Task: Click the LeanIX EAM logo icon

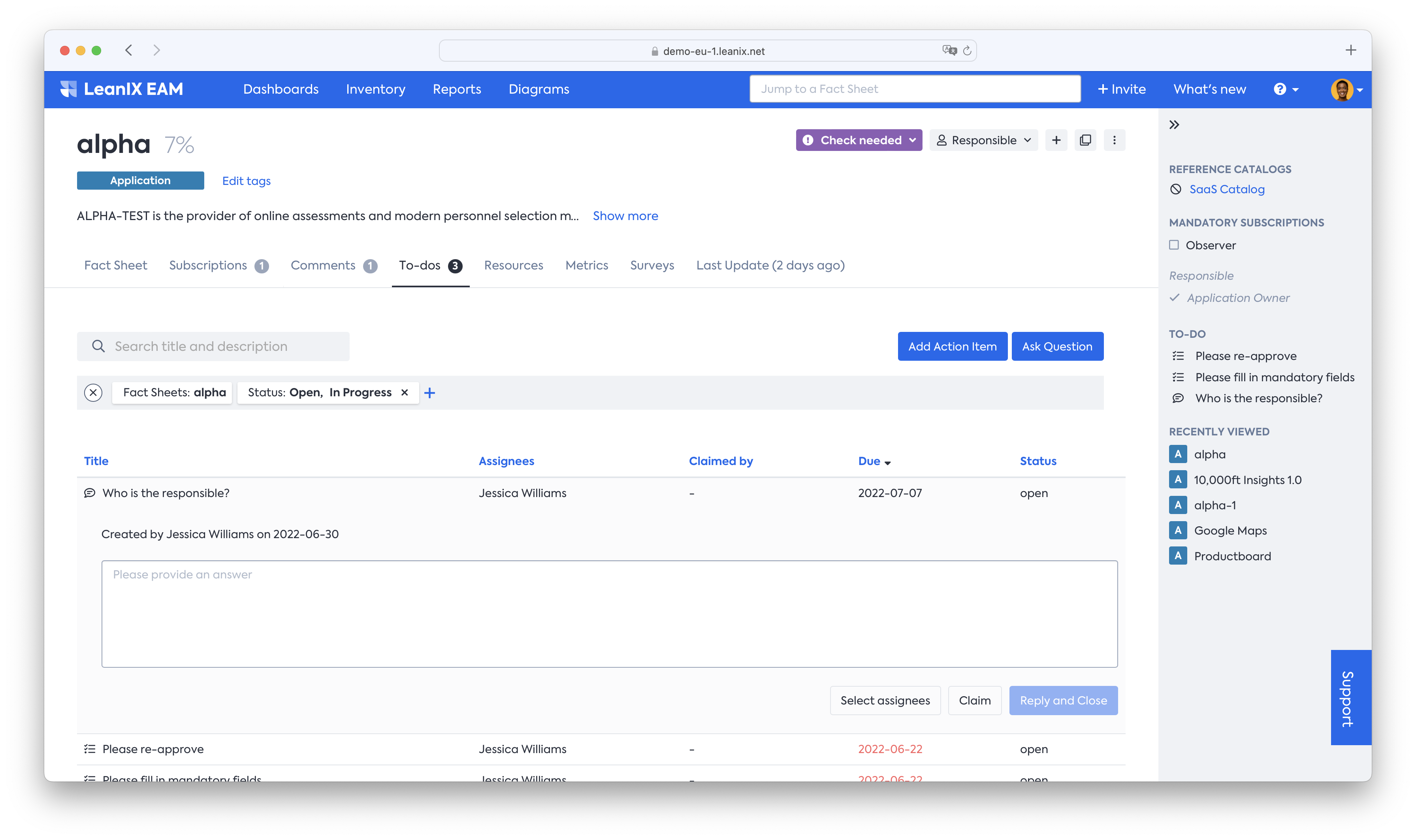Action: point(68,89)
